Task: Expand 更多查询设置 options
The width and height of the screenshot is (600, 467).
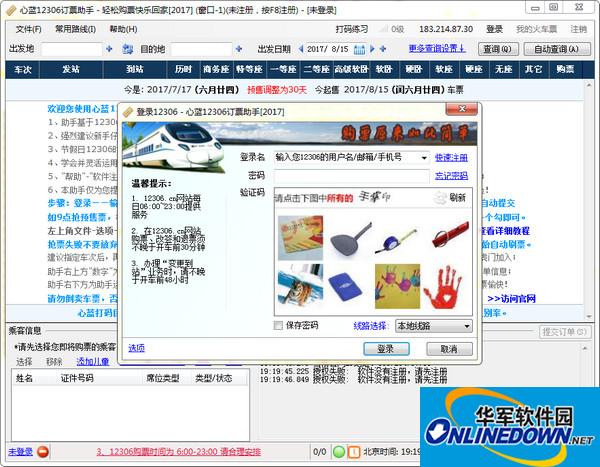Action: pyautogui.click(x=437, y=49)
